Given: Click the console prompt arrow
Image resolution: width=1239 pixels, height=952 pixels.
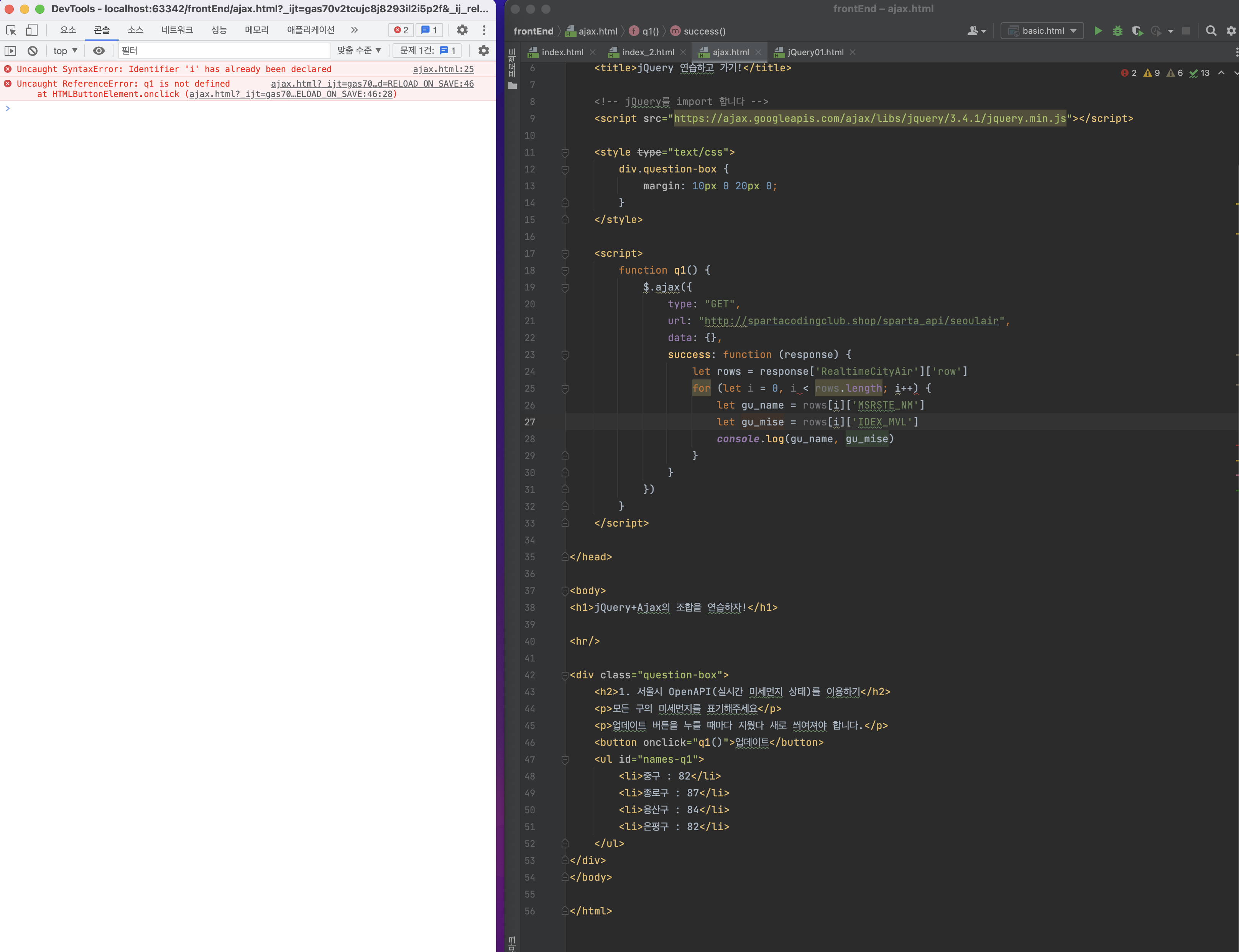Looking at the screenshot, I should [8, 108].
